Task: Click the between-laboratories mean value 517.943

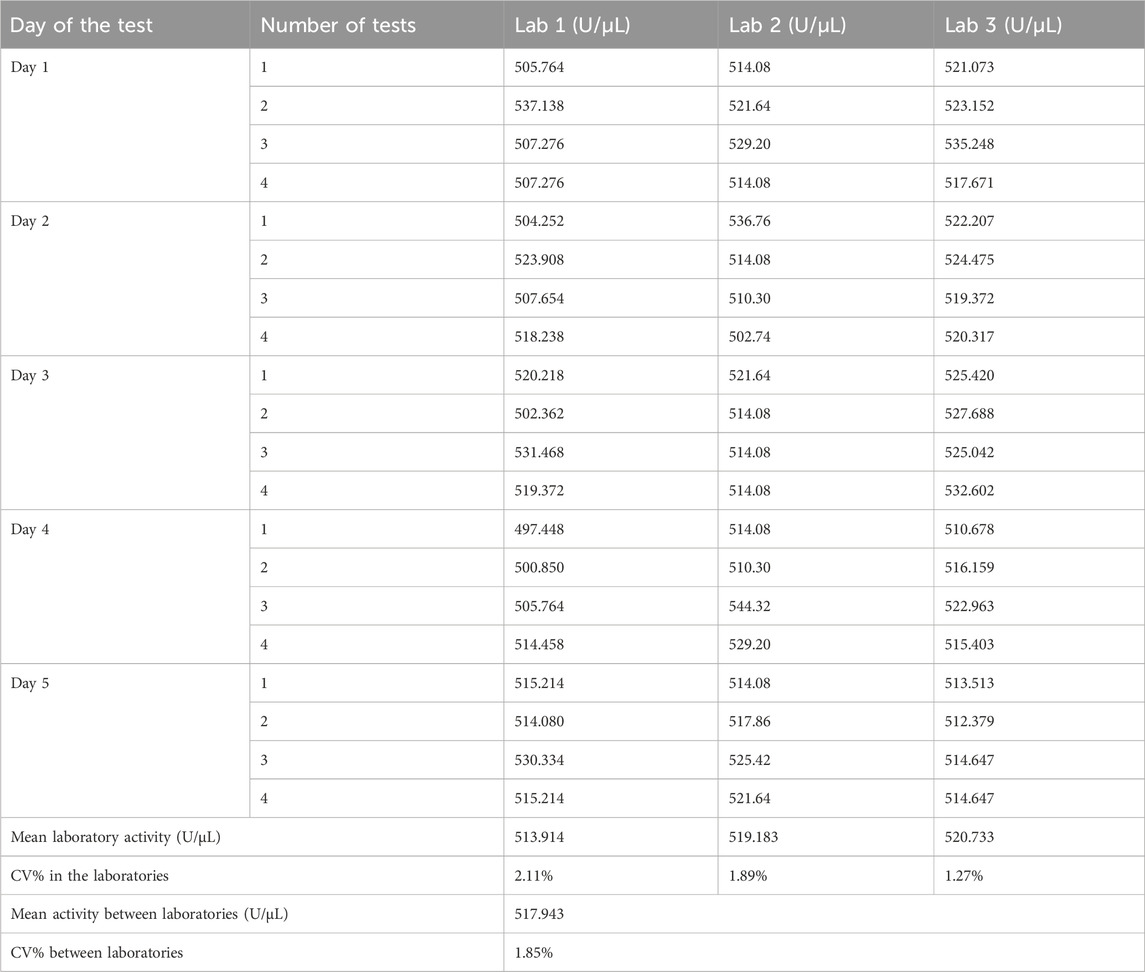Action: 541,914
